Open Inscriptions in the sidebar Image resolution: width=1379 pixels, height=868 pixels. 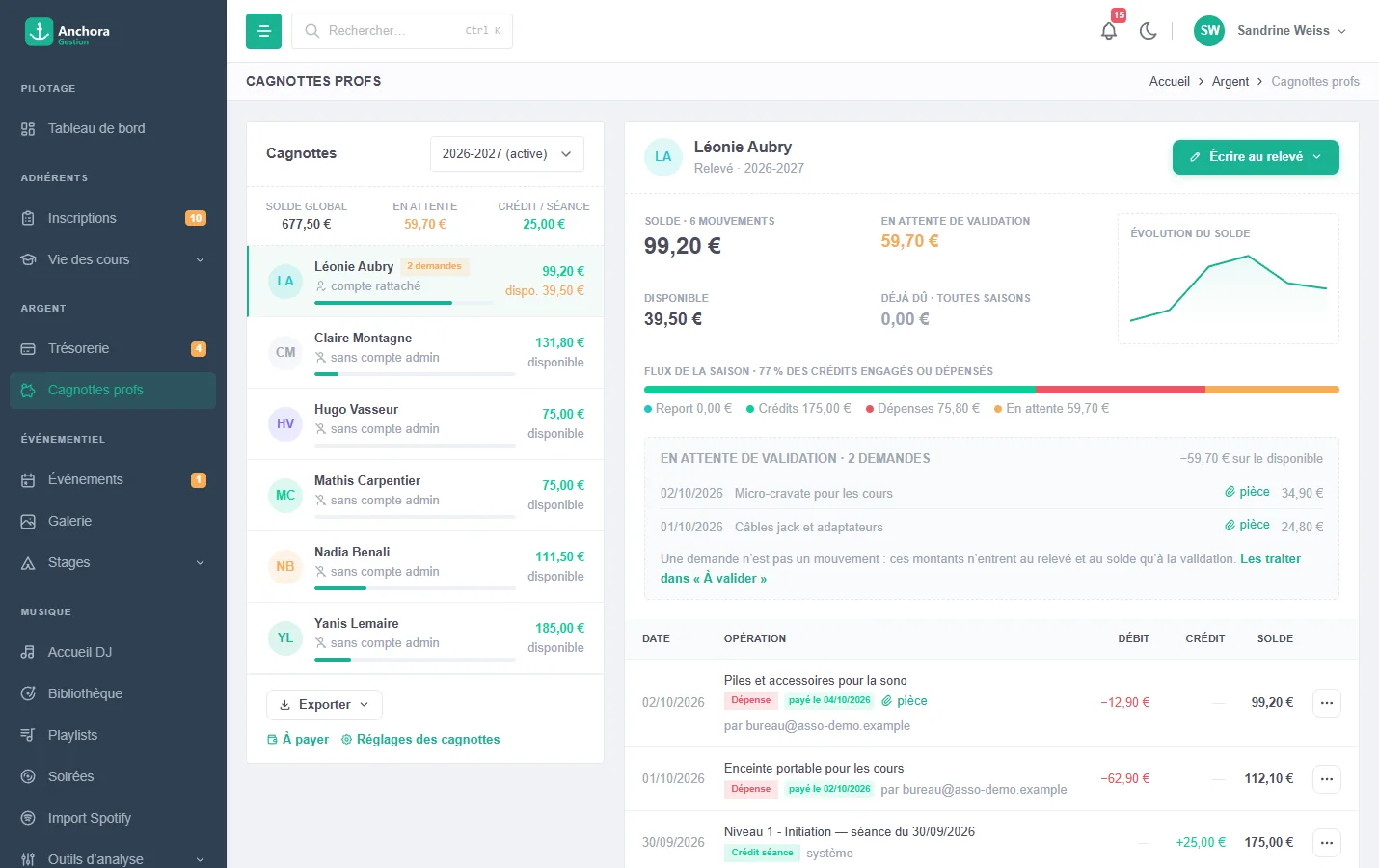coord(113,218)
